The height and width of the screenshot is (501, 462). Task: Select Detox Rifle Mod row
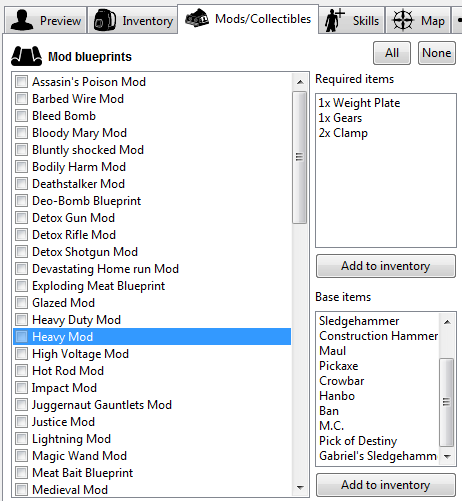click(152, 235)
